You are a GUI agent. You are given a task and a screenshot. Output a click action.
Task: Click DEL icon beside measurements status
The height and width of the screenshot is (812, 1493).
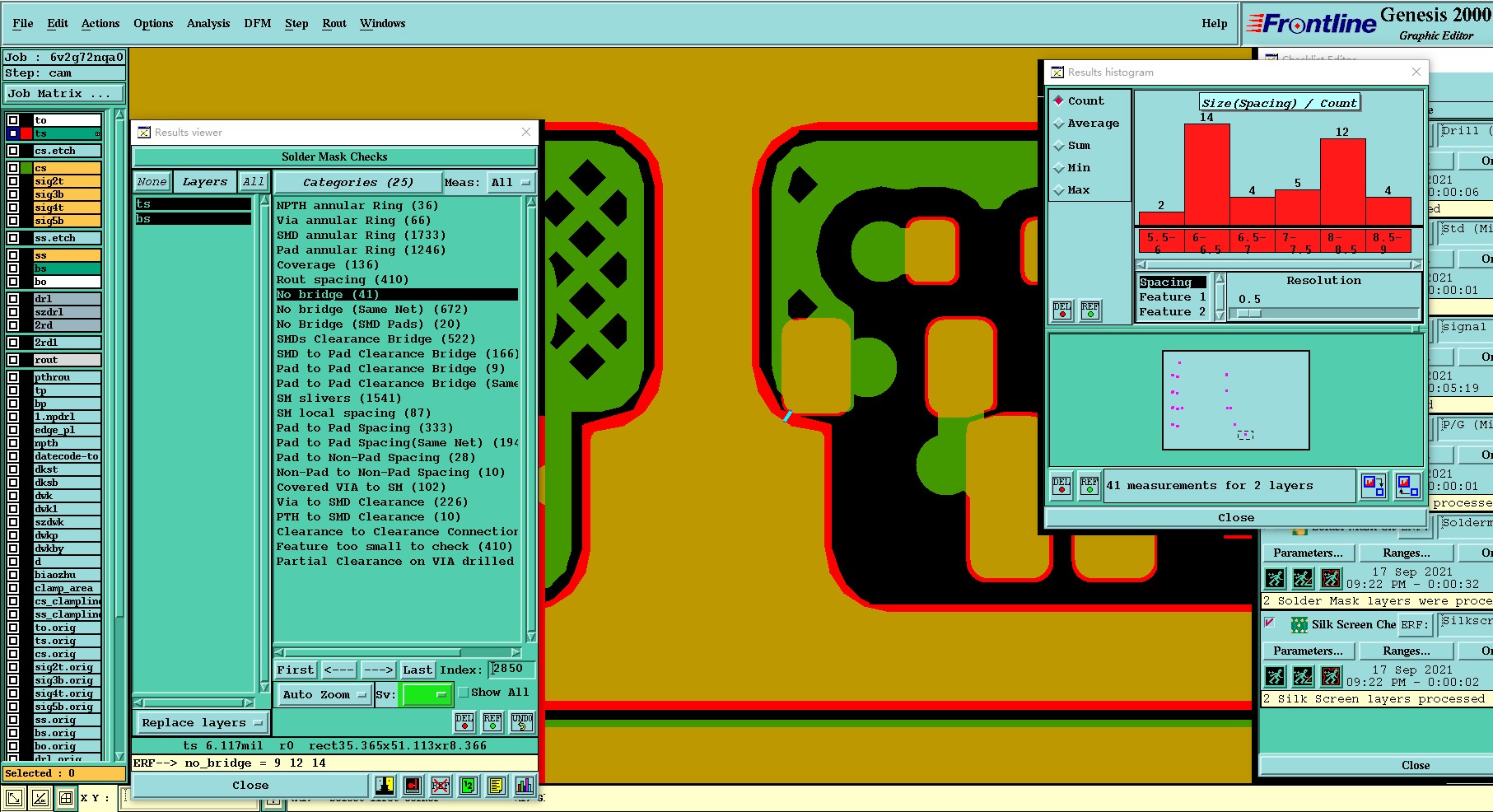click(x=1061, y=486)
